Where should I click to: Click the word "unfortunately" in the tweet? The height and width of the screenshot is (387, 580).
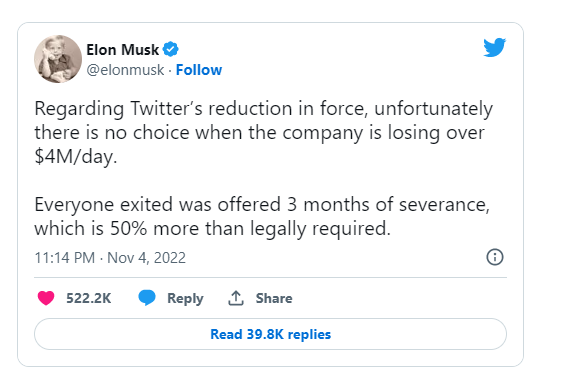pos(434,109)
